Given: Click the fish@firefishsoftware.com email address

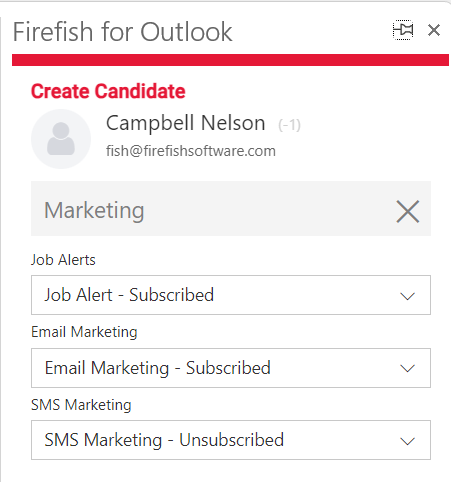Looking at the screenshot, I should click(x=191, y=151).
